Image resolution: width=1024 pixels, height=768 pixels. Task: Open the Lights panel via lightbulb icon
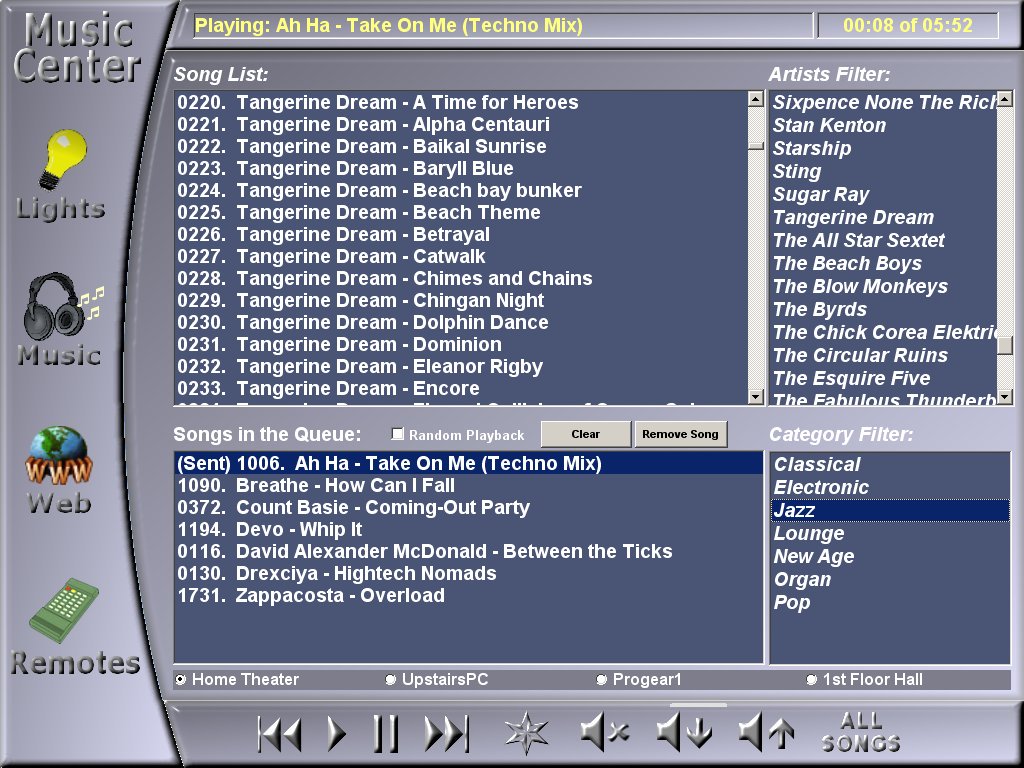click(x=62, y=162)
